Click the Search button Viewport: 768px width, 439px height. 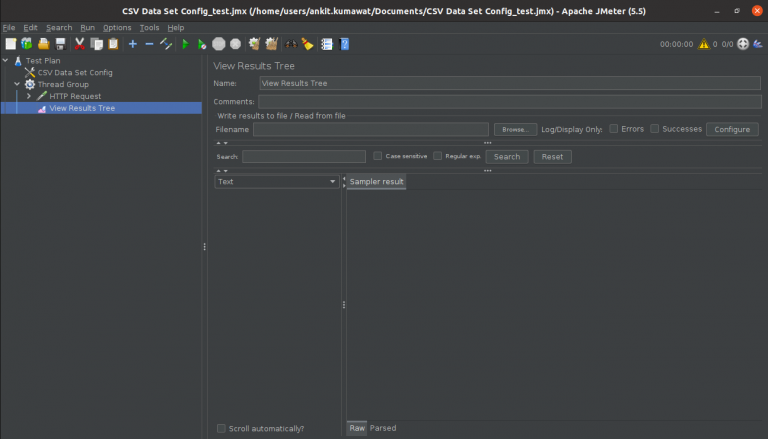pos(507,157)
